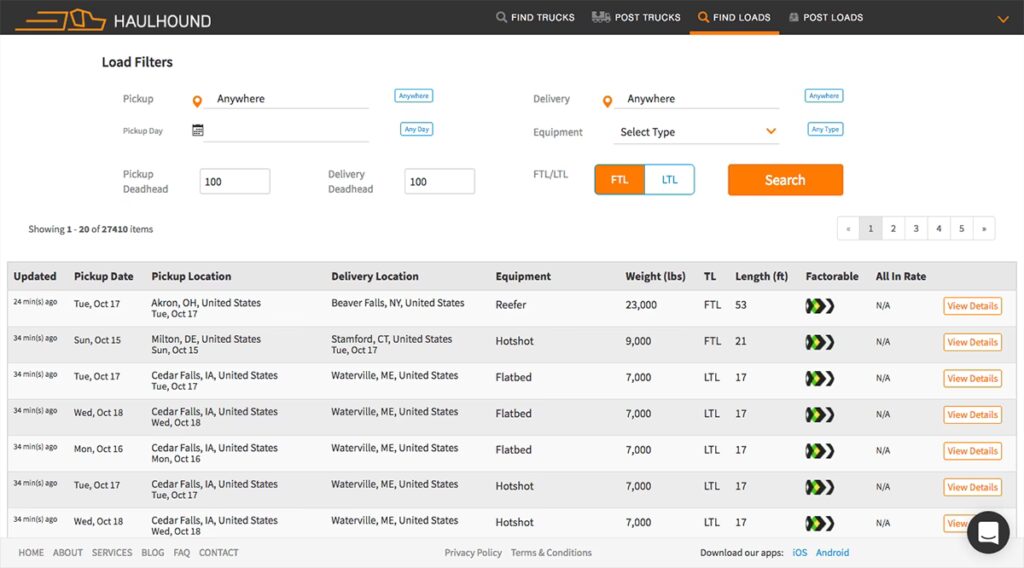This screenshot has width=1024, height=568.
Task: Open the chat support bubble icon
Action: coord(987,532)
